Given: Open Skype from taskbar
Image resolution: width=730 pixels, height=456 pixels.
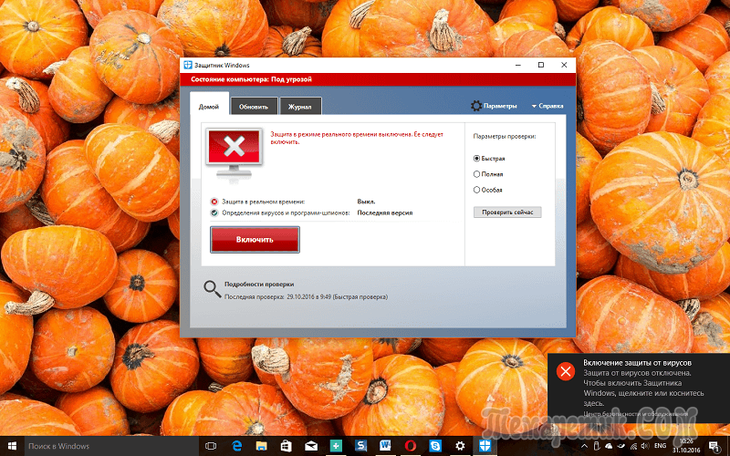Looking at the screenshot, I should (435, 446).
